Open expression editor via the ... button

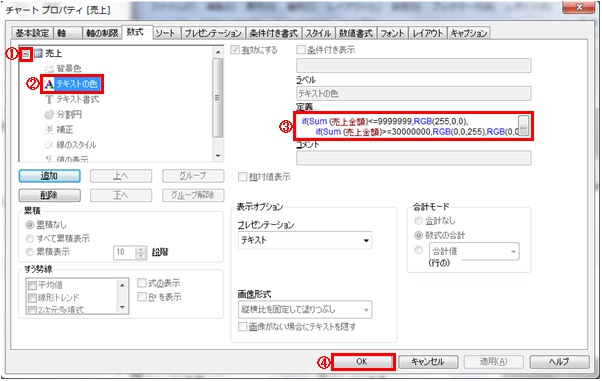(523, 126)
